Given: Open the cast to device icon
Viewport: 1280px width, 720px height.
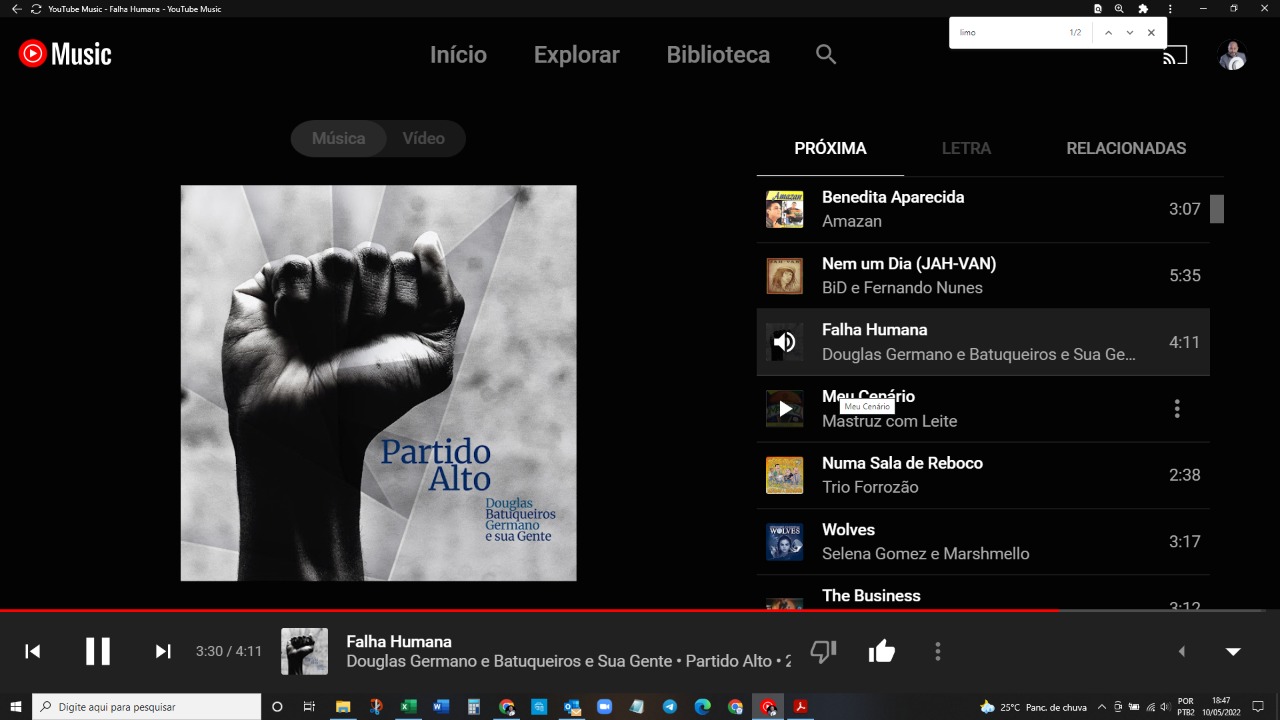Looking at the screenshot, I should pos(1174,56).
